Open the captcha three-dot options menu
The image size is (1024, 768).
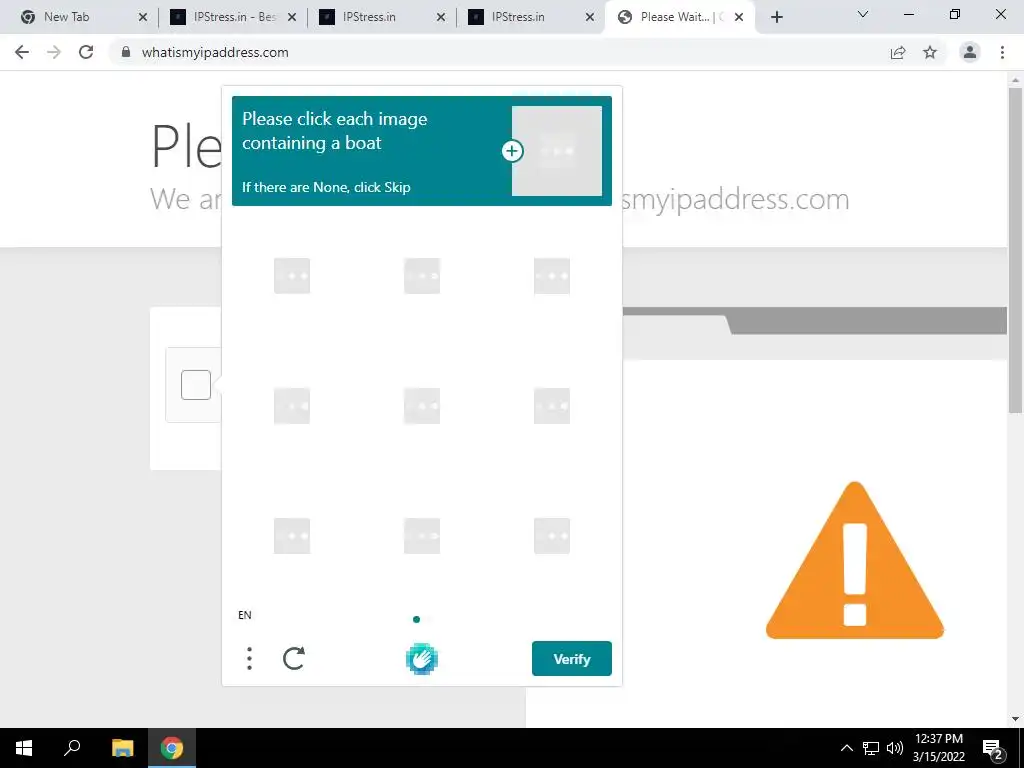249,658
